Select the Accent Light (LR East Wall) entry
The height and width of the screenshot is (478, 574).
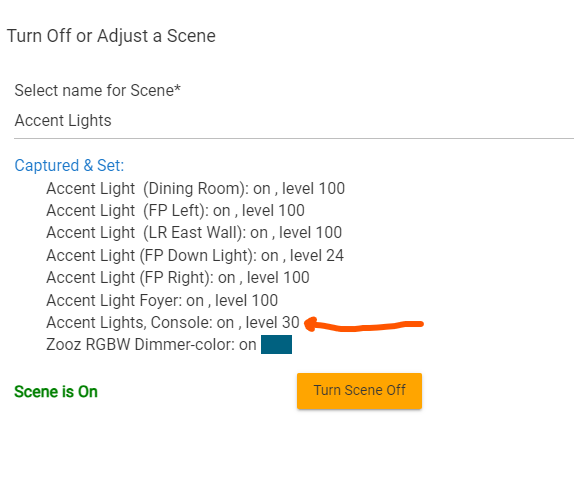[194, 233]
